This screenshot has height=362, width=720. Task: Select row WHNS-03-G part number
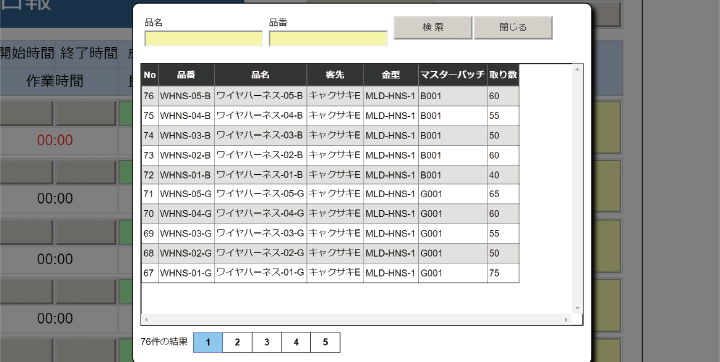point(186,233)
